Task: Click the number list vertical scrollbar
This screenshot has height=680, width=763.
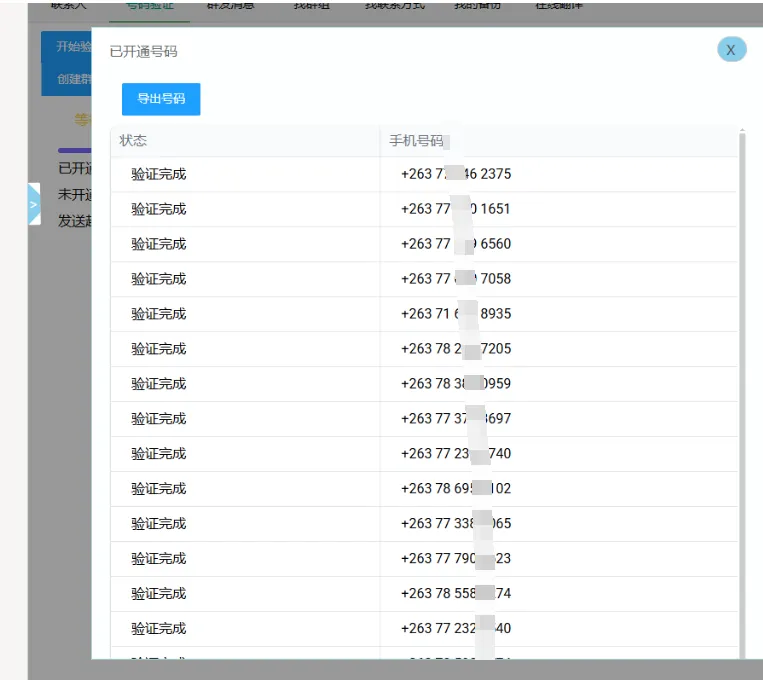Action: pyautogui.click(x=742, y=394)
